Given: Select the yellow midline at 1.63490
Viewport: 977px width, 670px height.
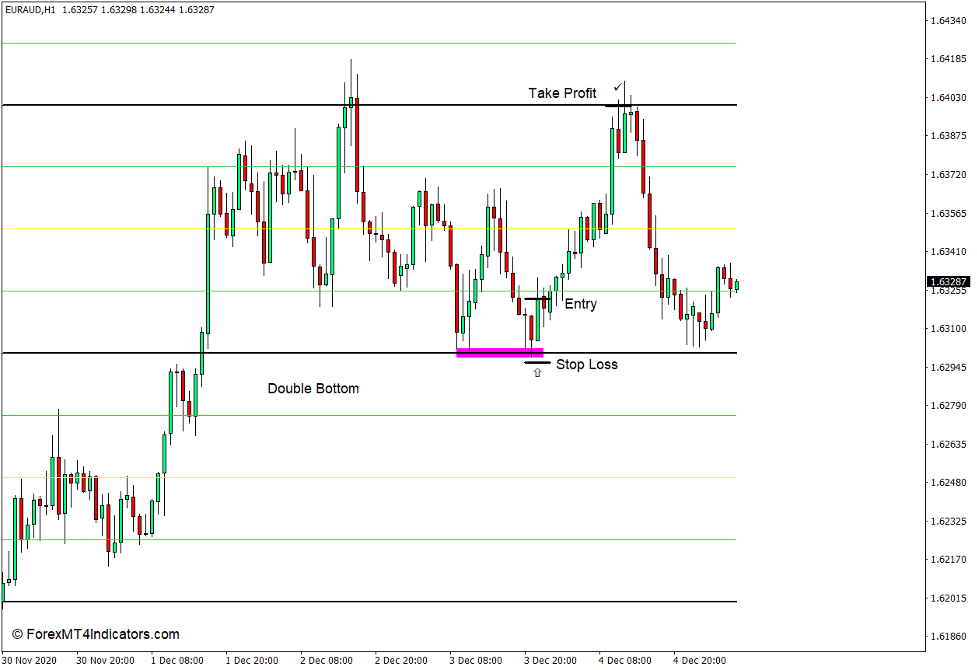Looking at the screenshot, I should coord(300,227).
